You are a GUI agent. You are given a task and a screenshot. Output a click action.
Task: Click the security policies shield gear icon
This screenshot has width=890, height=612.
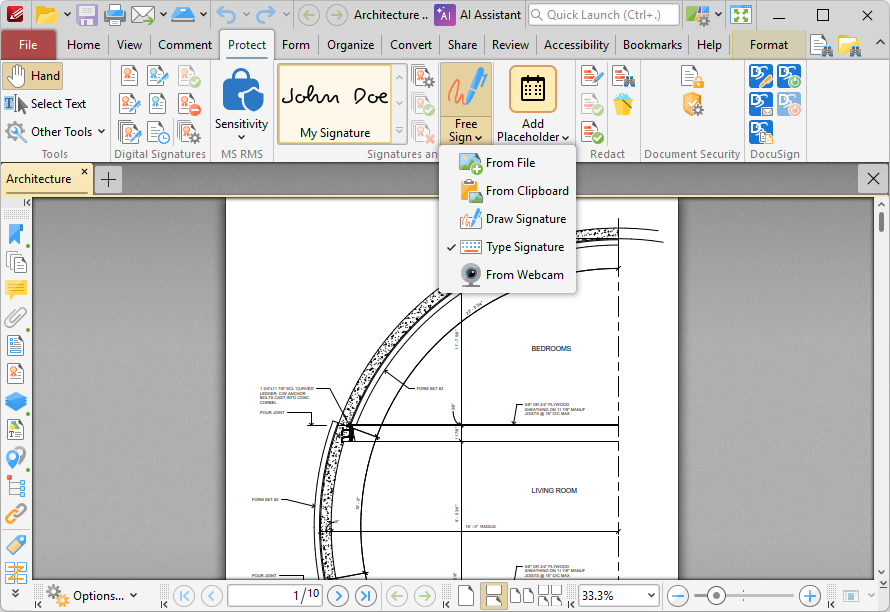692,104
